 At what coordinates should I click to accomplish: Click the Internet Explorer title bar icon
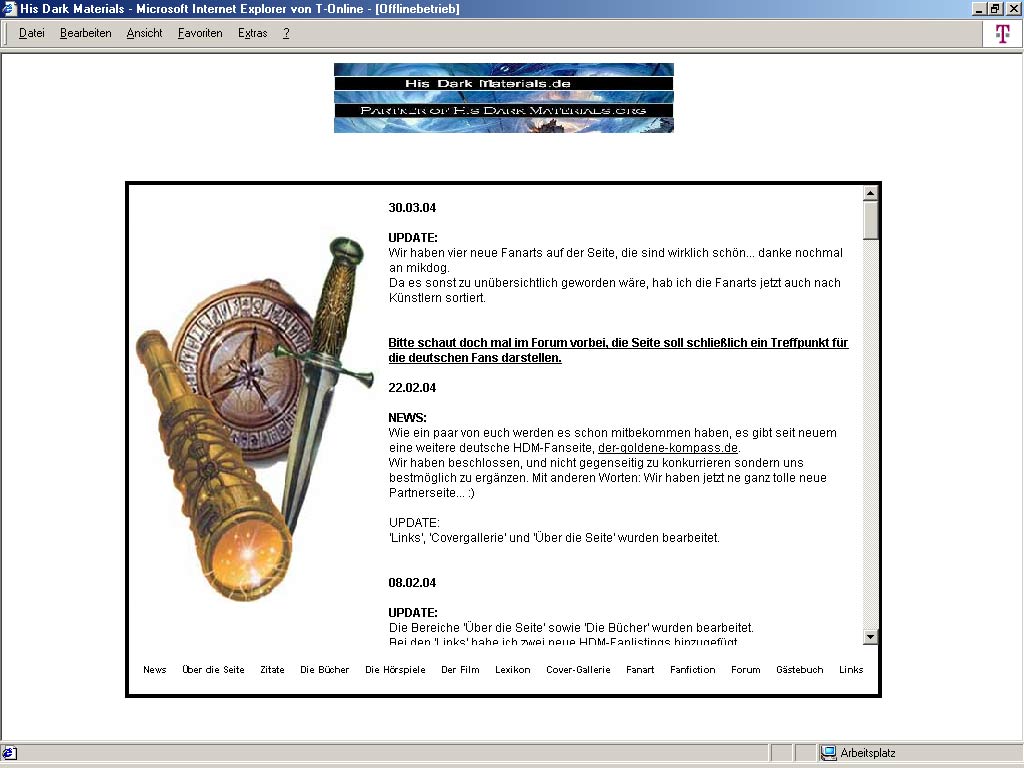pyautogui.click(x=9, y=8)
